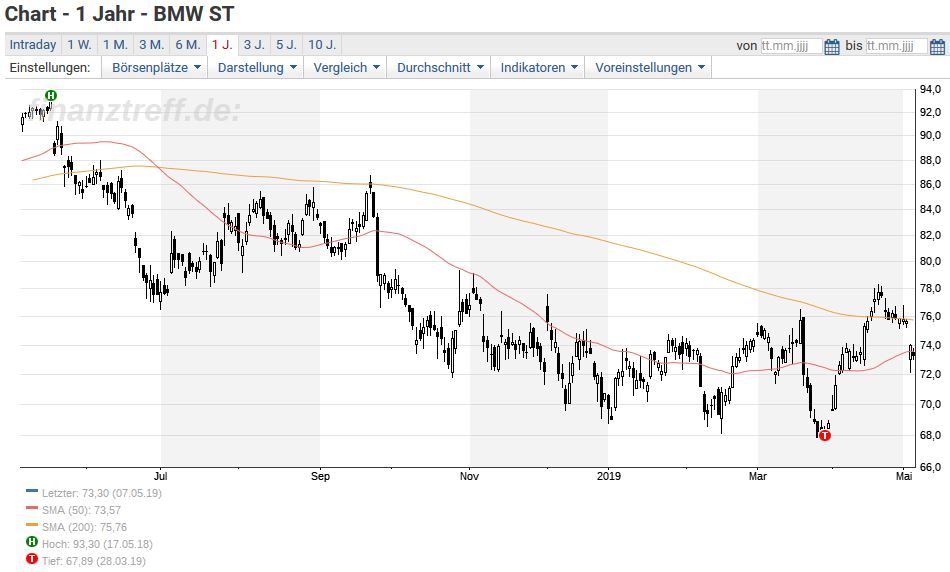The height and width of the screenshot is (572, 950).
Task: Switch to the 5 J. range tab
Action: (x=286, y=45)
